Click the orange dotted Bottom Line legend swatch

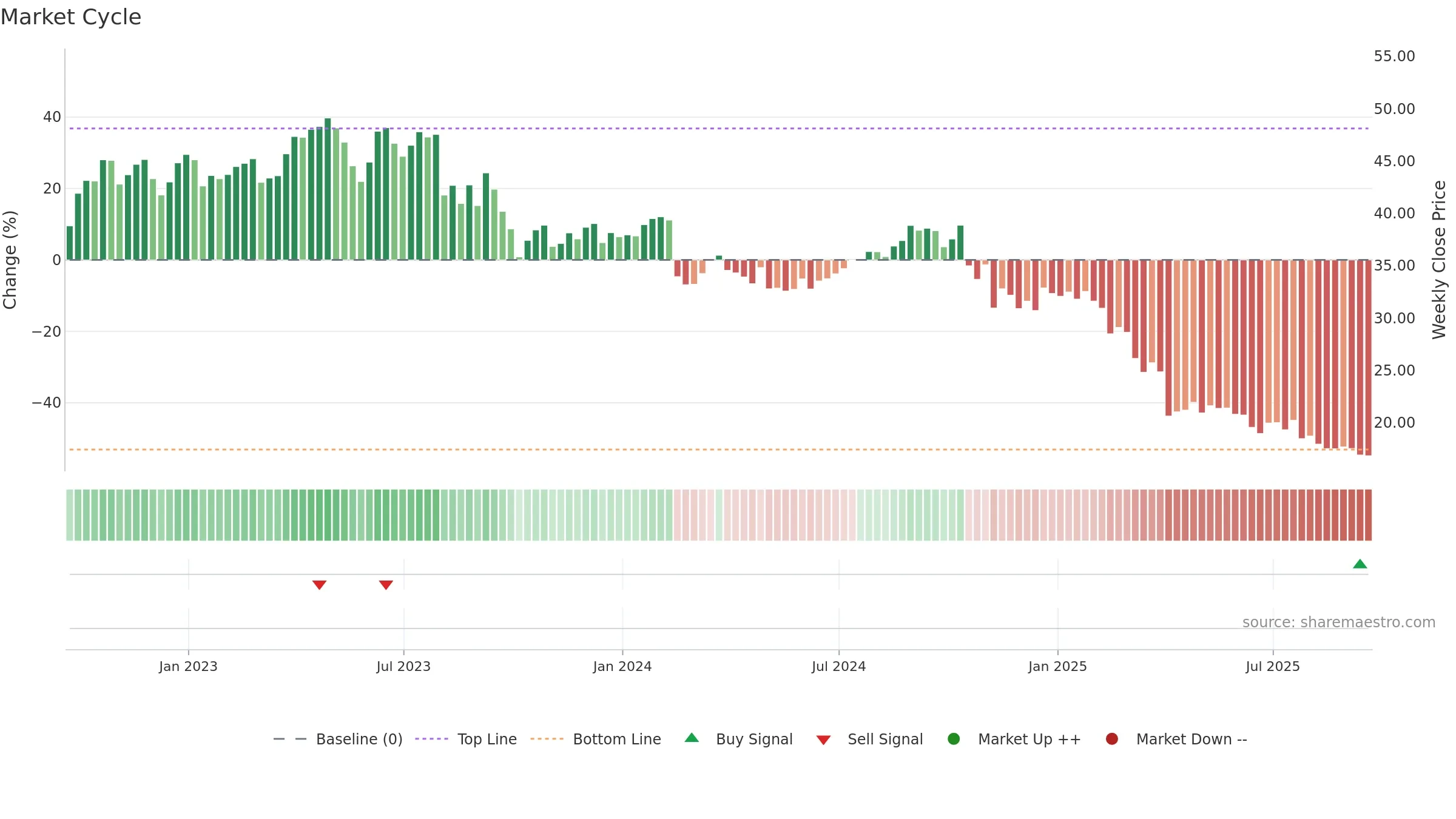pos(547,739)
